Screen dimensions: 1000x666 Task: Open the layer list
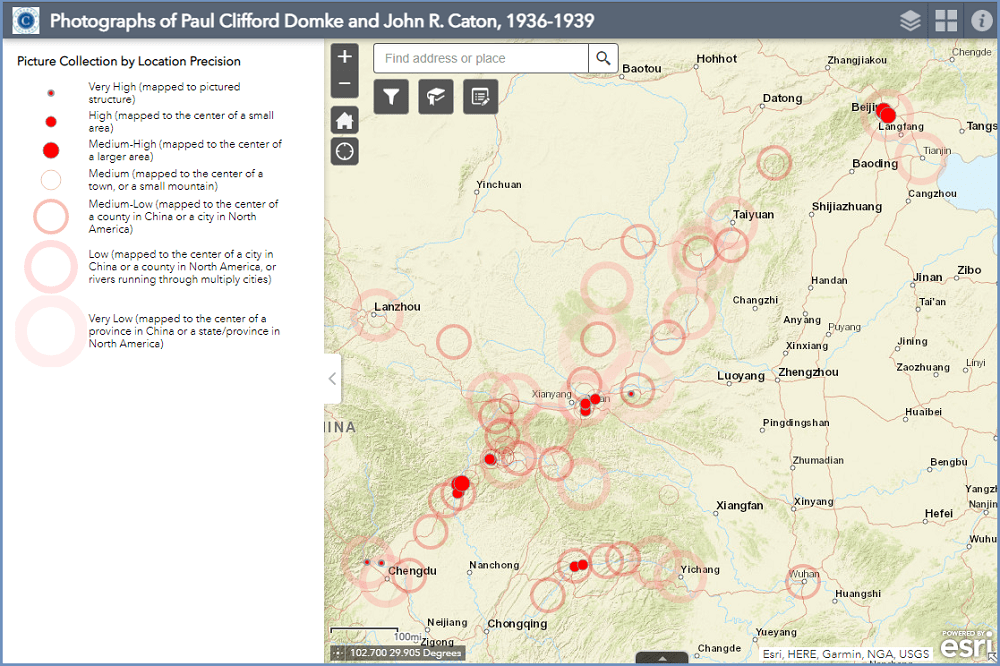point(910,21)
